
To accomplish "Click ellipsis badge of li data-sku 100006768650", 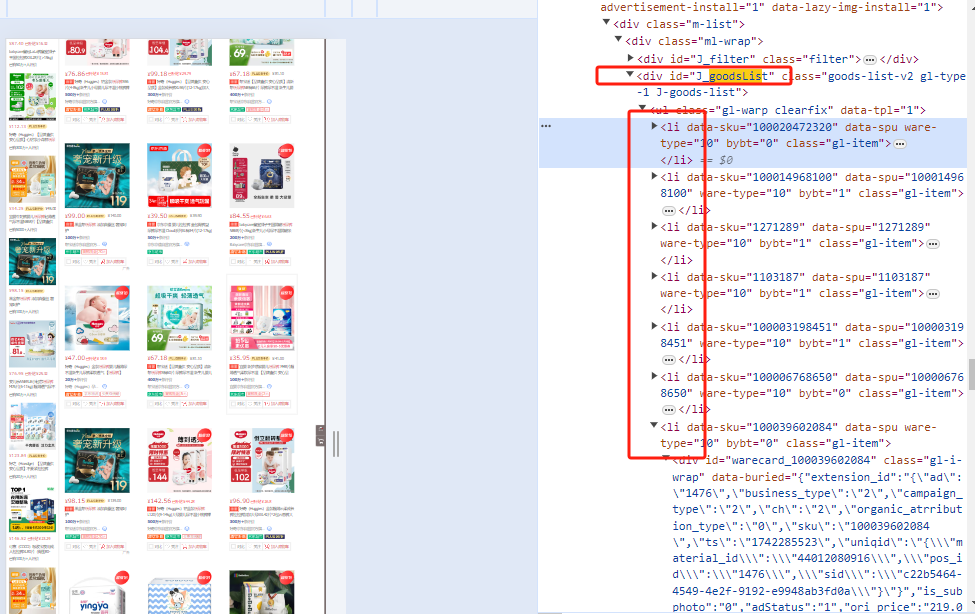I will [668, 410].
